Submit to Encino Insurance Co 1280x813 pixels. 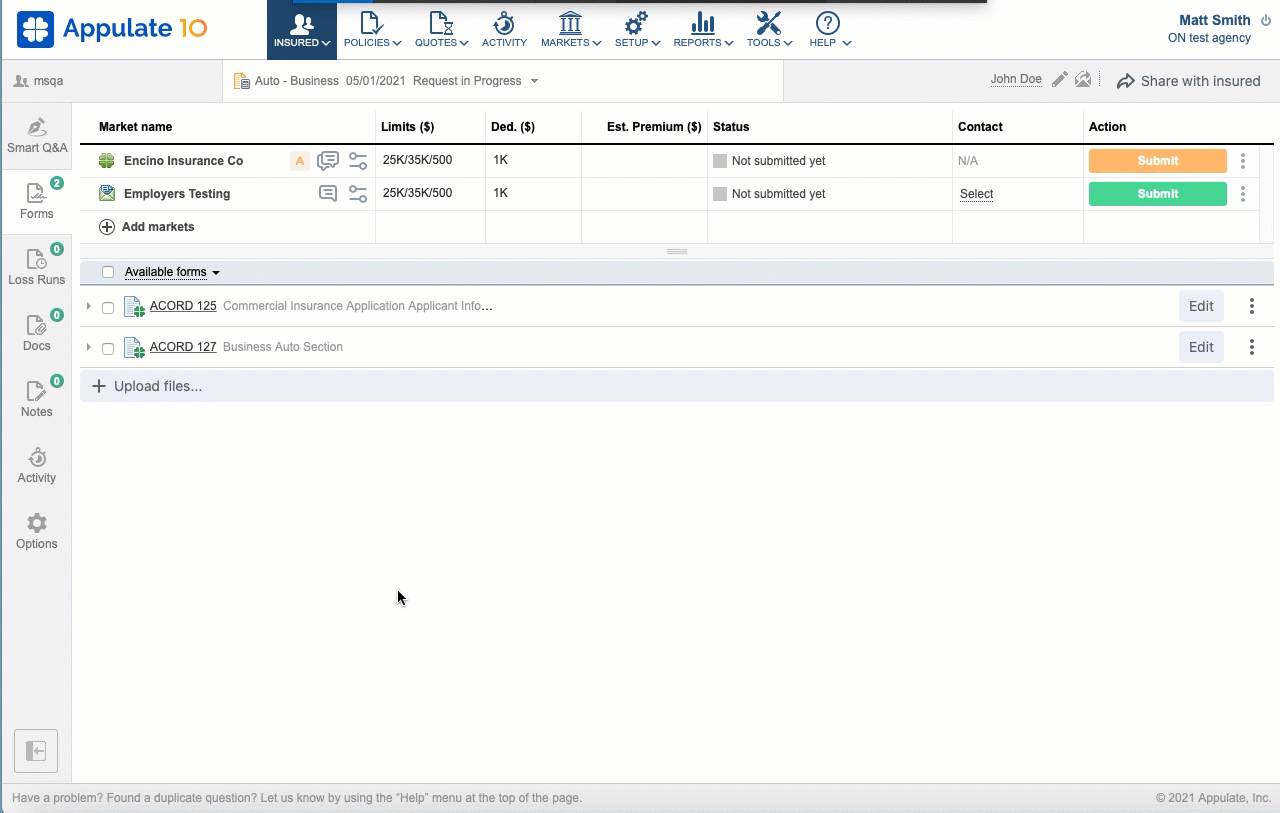point(1158,161)
